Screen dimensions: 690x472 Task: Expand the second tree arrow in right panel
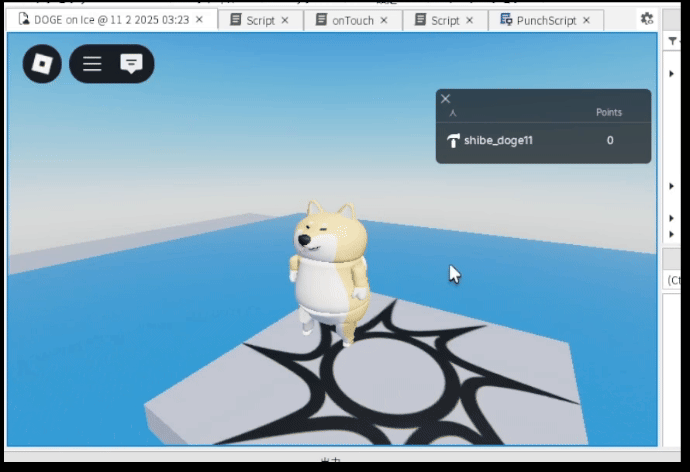672,186
